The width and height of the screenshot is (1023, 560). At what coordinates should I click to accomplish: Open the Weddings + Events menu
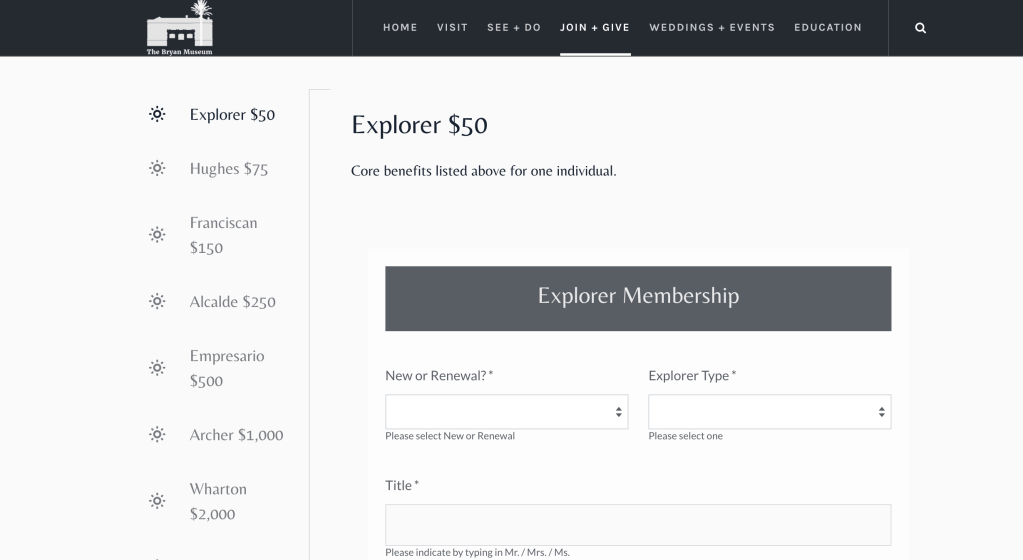click(x=712, y=28)
